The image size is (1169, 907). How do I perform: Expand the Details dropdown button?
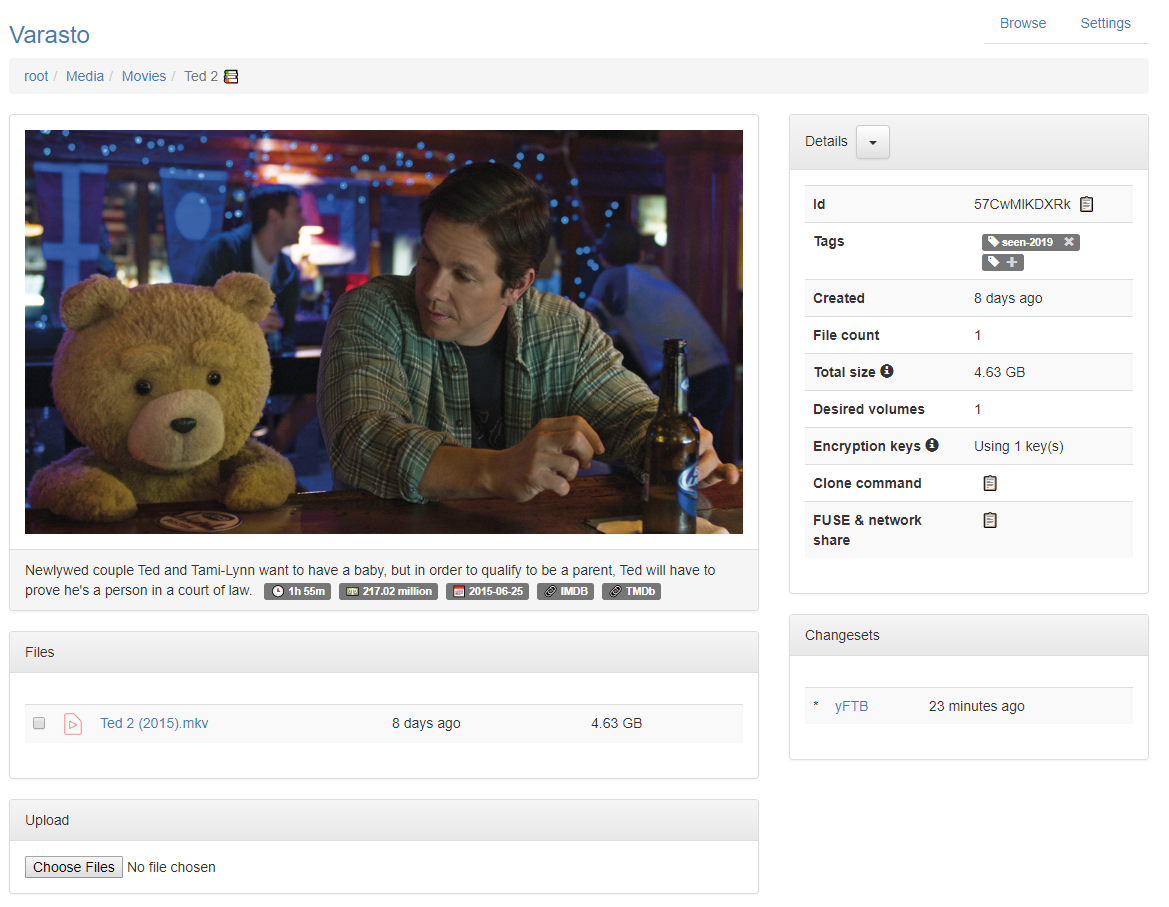(x=873, y=142)
